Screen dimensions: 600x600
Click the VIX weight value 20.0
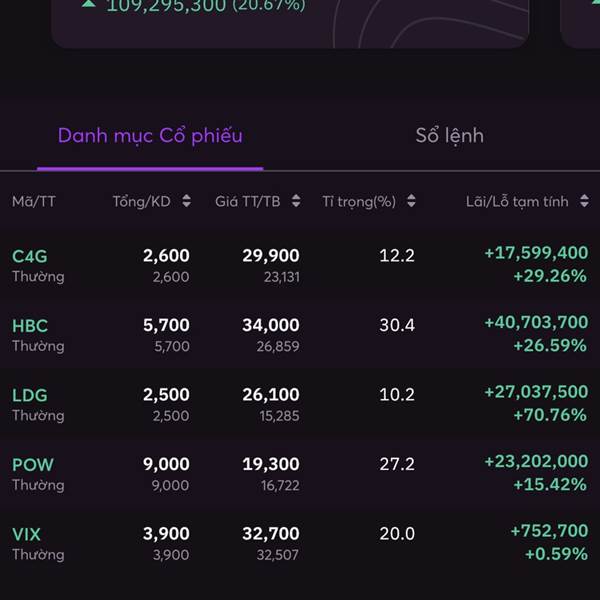397,534
